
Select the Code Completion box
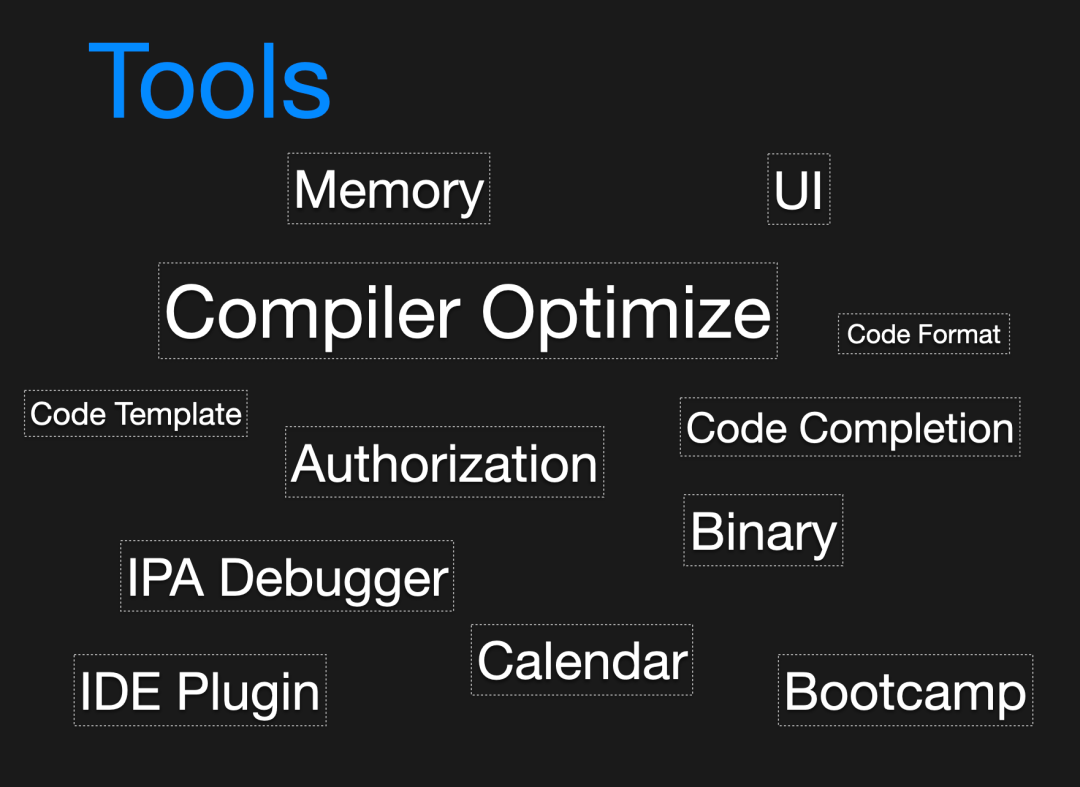click(x=849, y=428)
